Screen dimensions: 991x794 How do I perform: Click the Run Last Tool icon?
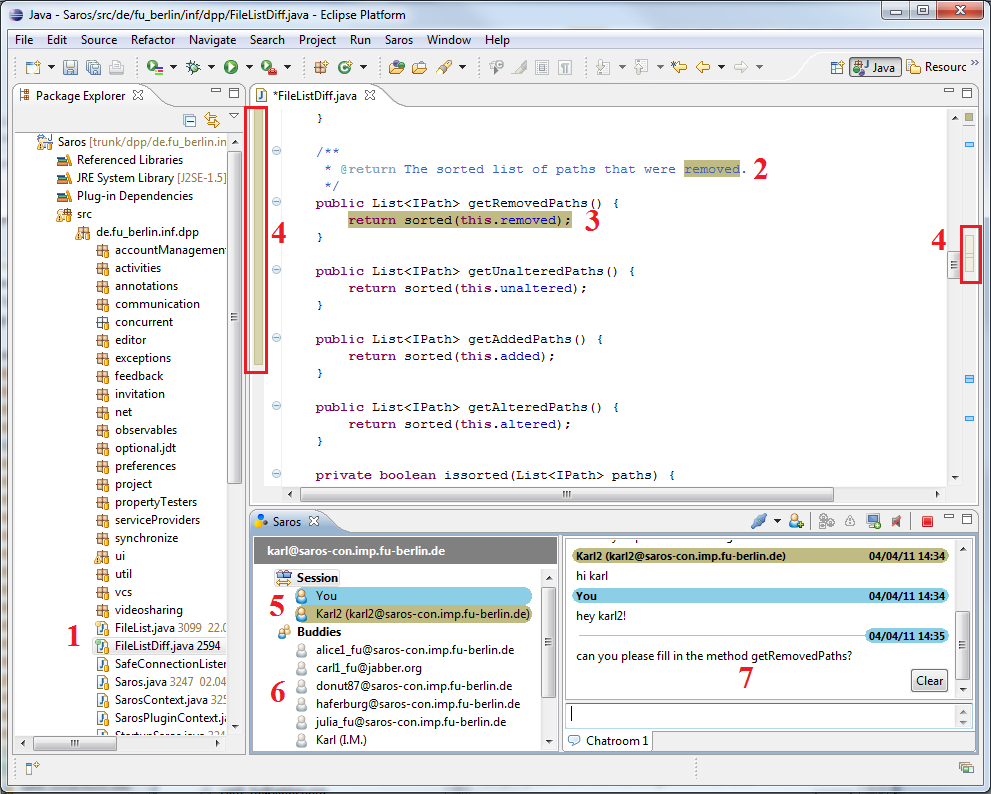(154, 67)
